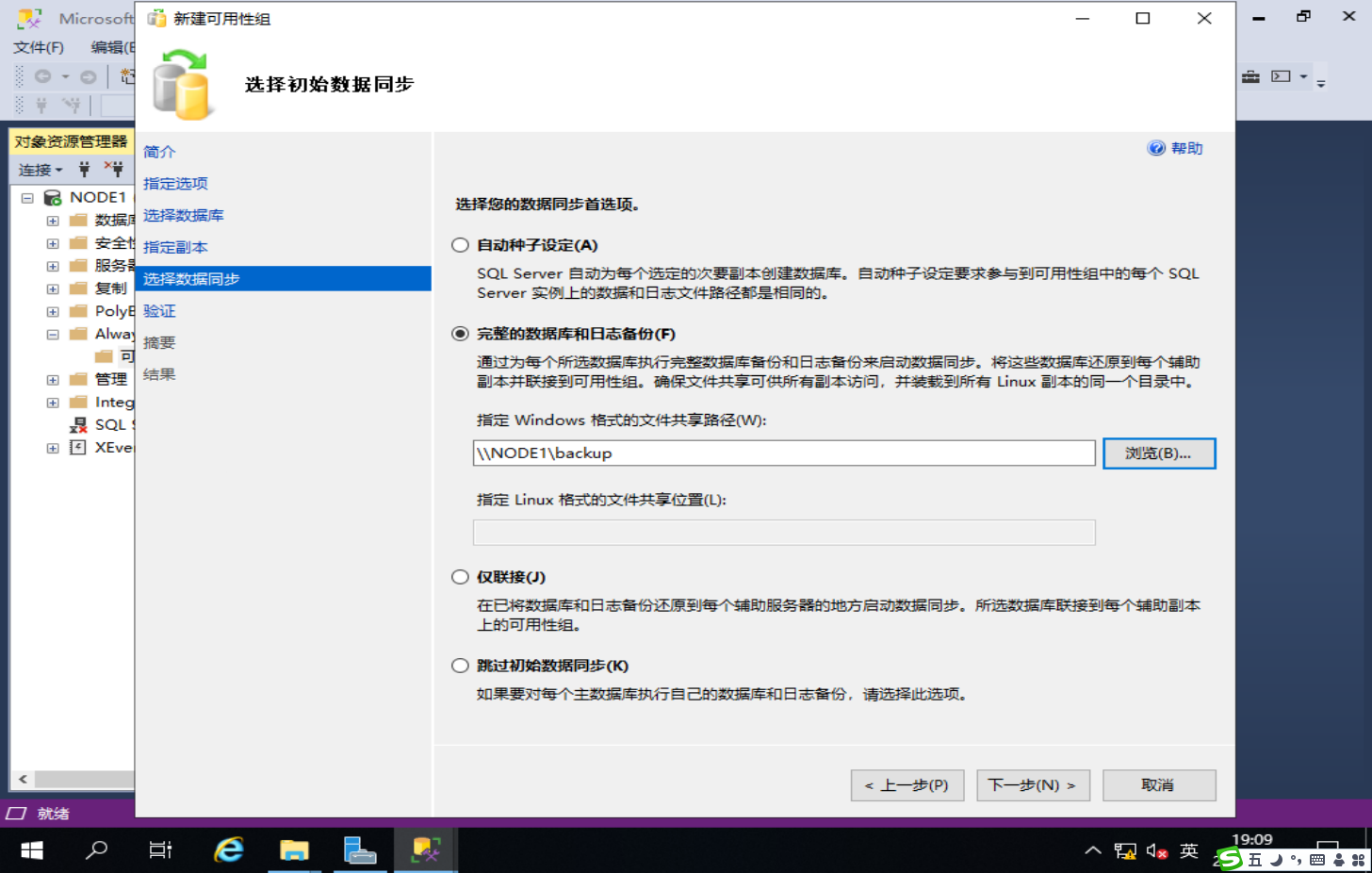Click the muted volume icon in system tray
Screen dimensions: 1372x873
1157,851
